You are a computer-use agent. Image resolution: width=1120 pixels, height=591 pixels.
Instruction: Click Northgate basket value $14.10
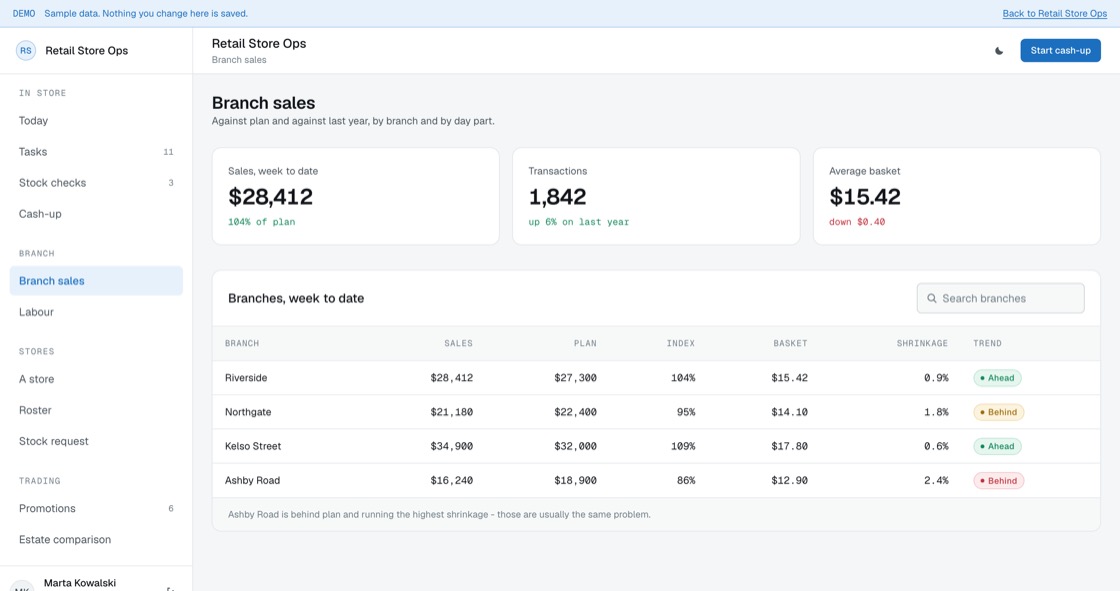click(789, 412)
